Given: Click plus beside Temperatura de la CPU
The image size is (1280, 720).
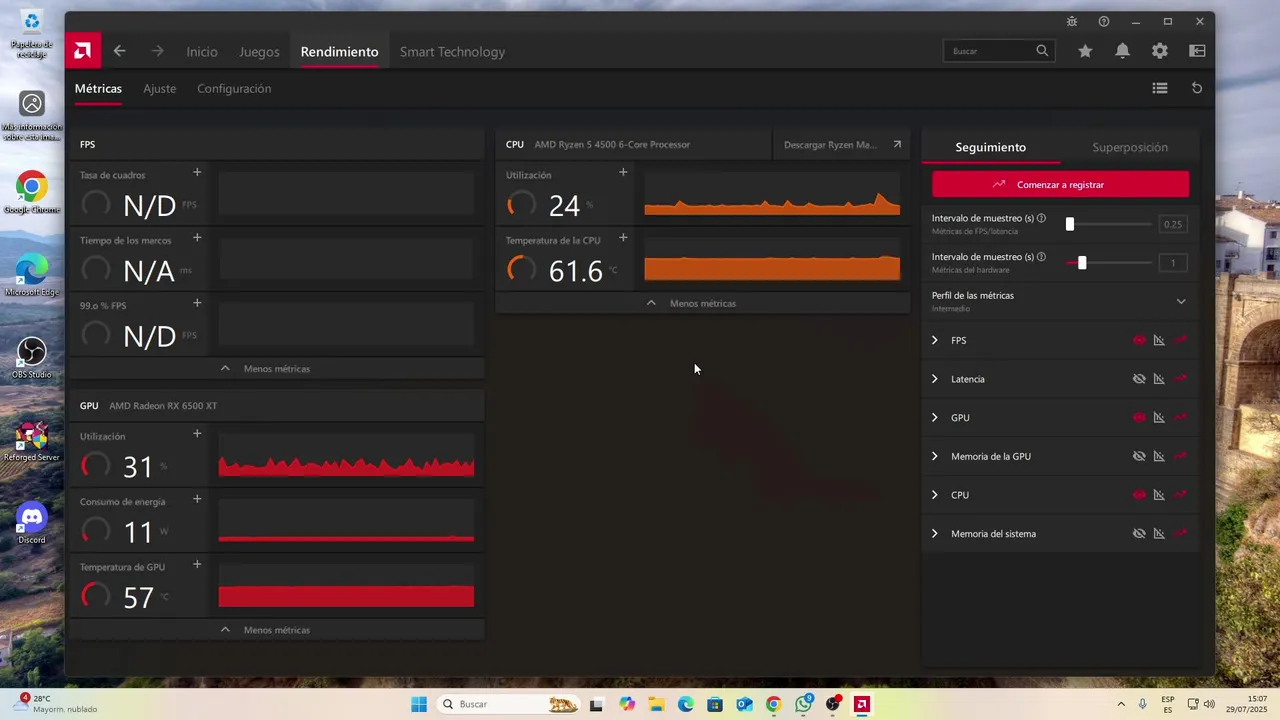Looking at the screenshot, I should 623,238.
